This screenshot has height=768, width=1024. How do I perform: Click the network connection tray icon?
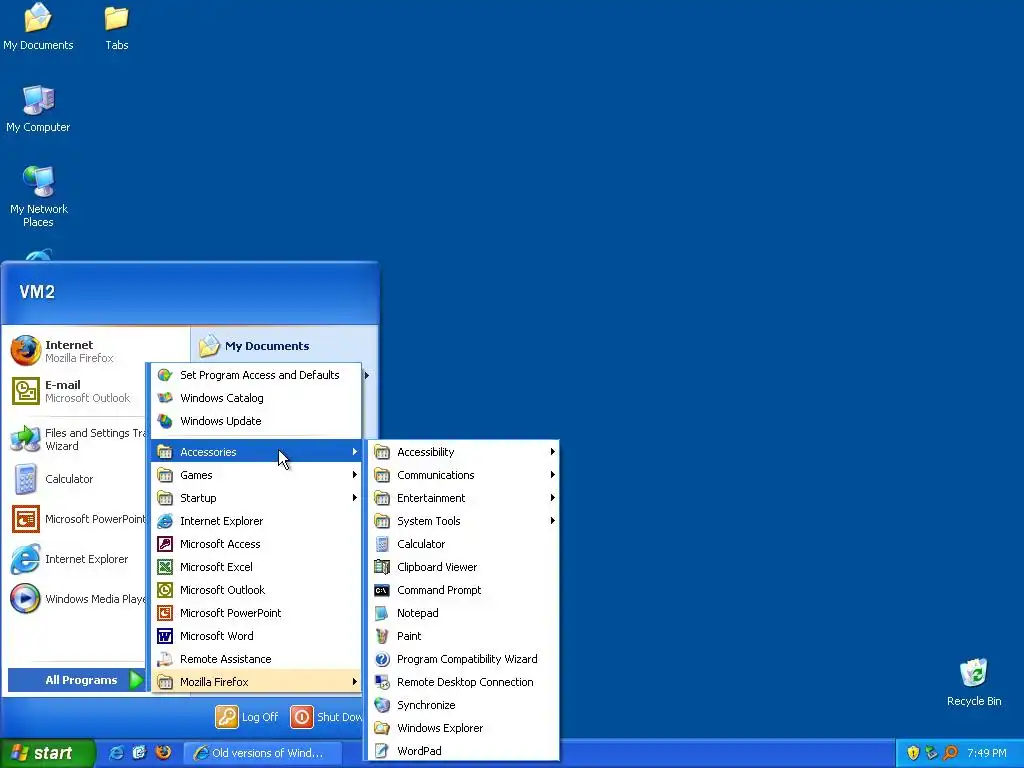click(932, 753)
